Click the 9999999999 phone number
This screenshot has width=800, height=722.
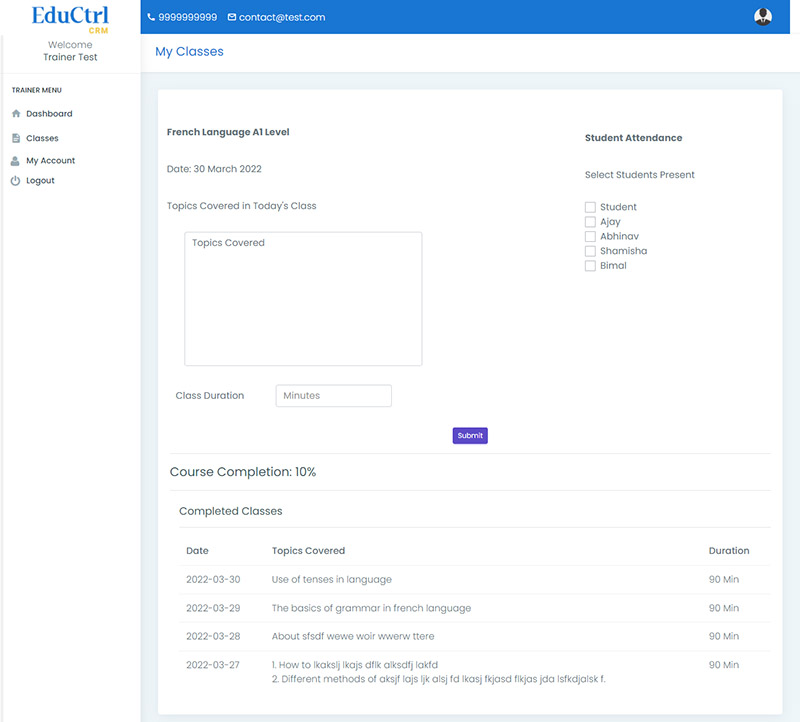(x=187, y=17)
